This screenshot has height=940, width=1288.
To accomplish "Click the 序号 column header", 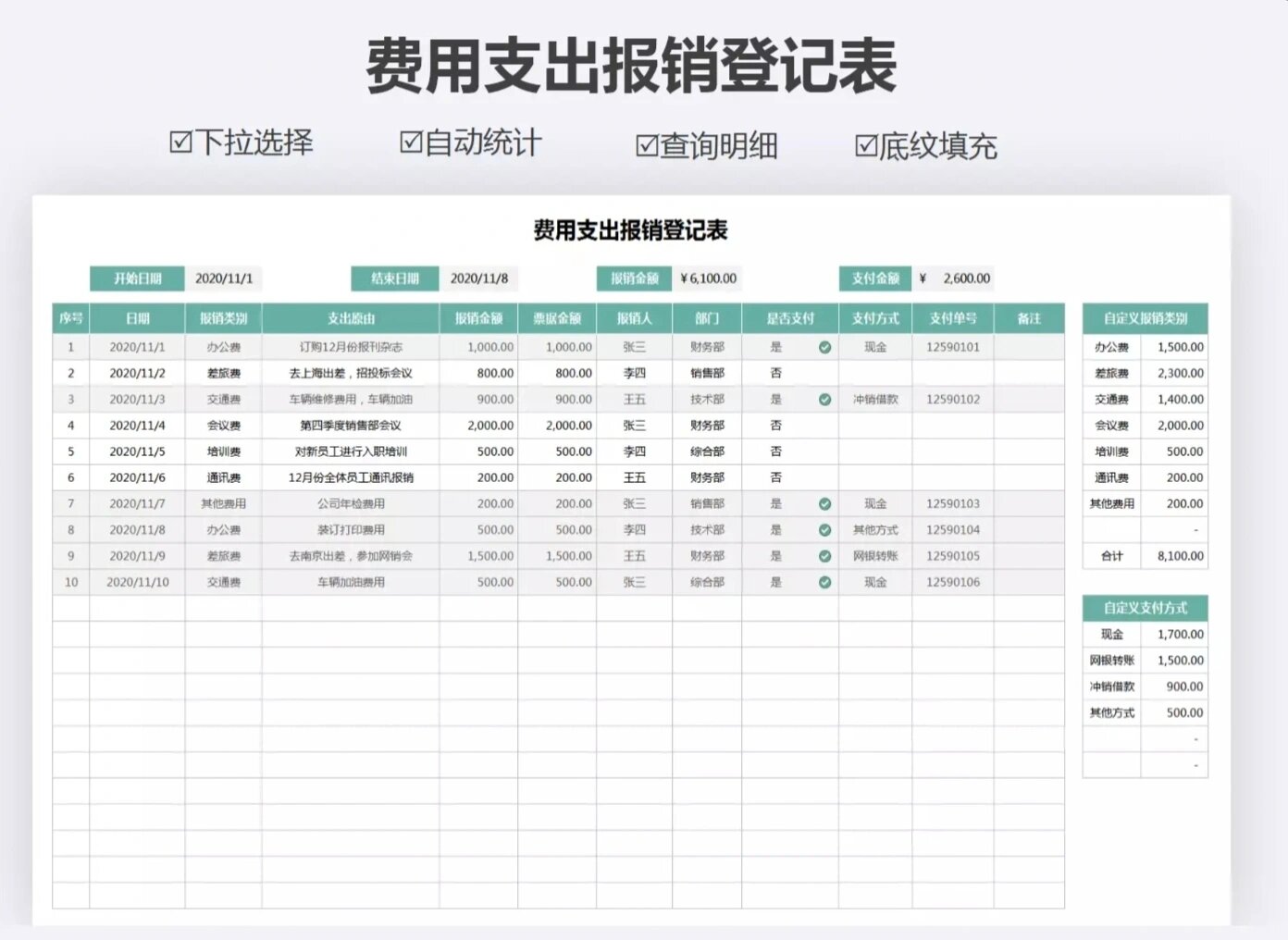I will point(71,318).
